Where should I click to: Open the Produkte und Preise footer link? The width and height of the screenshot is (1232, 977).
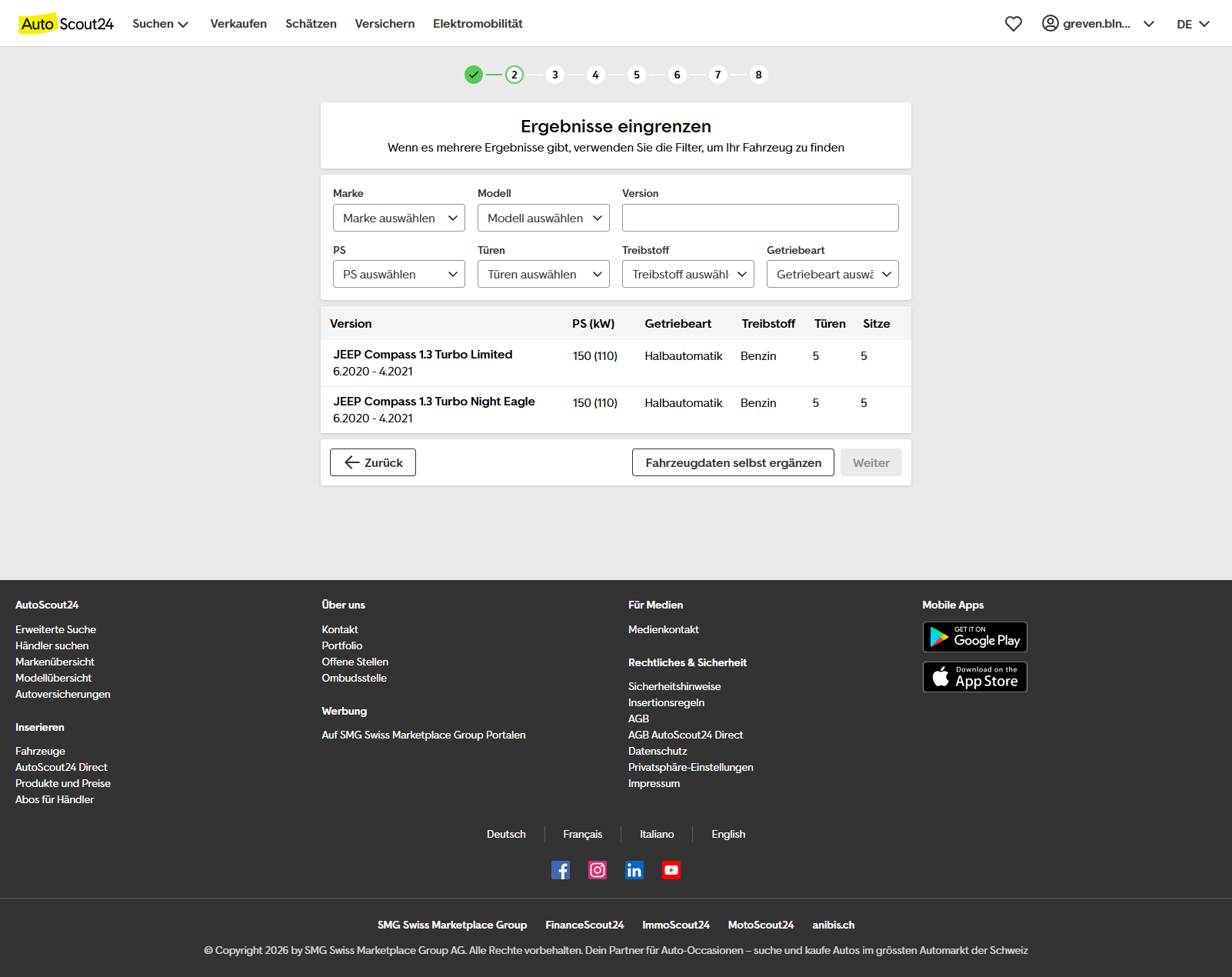point(63,783)
